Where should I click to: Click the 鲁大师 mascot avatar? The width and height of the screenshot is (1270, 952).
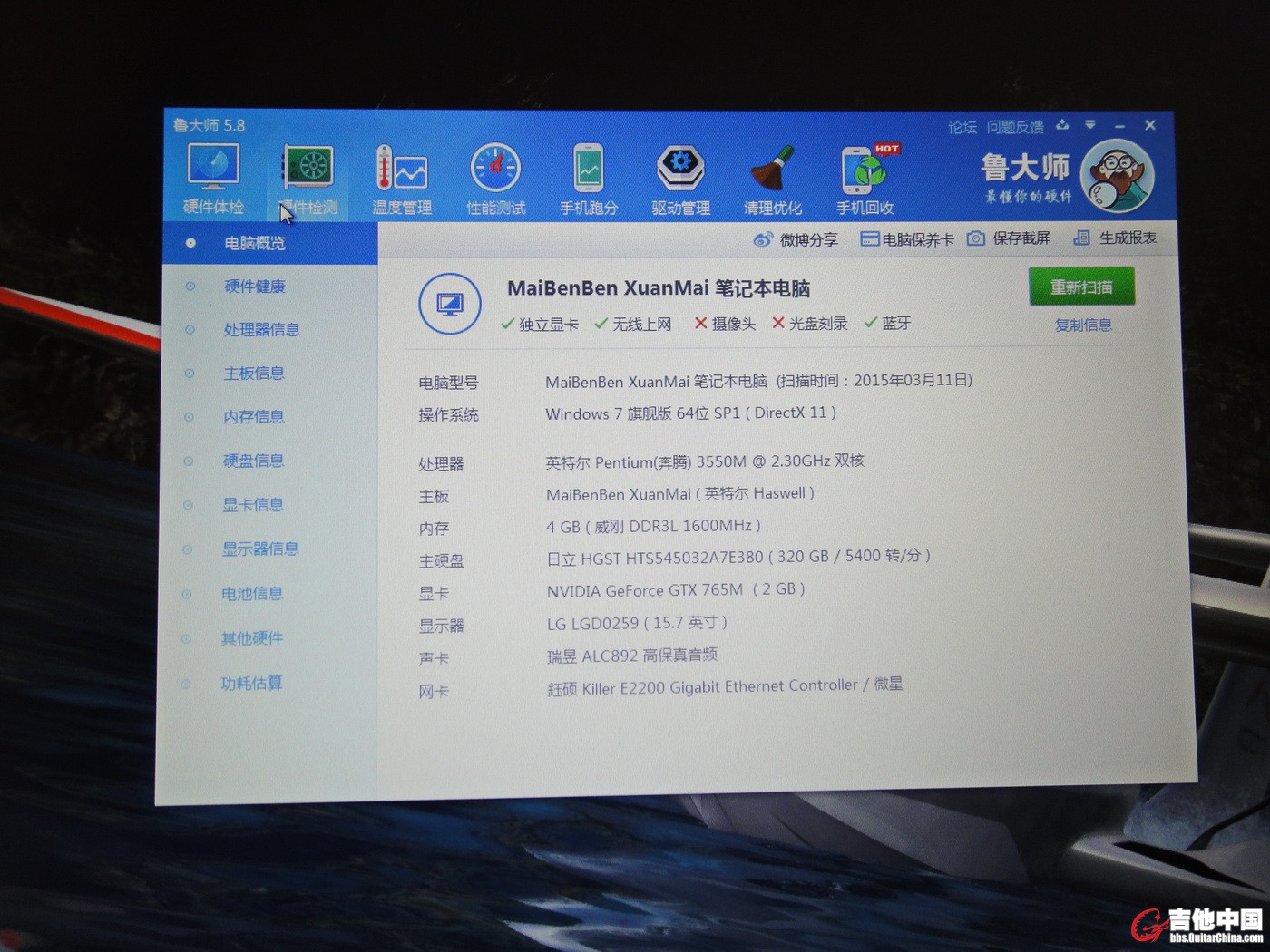[1119, 175]
